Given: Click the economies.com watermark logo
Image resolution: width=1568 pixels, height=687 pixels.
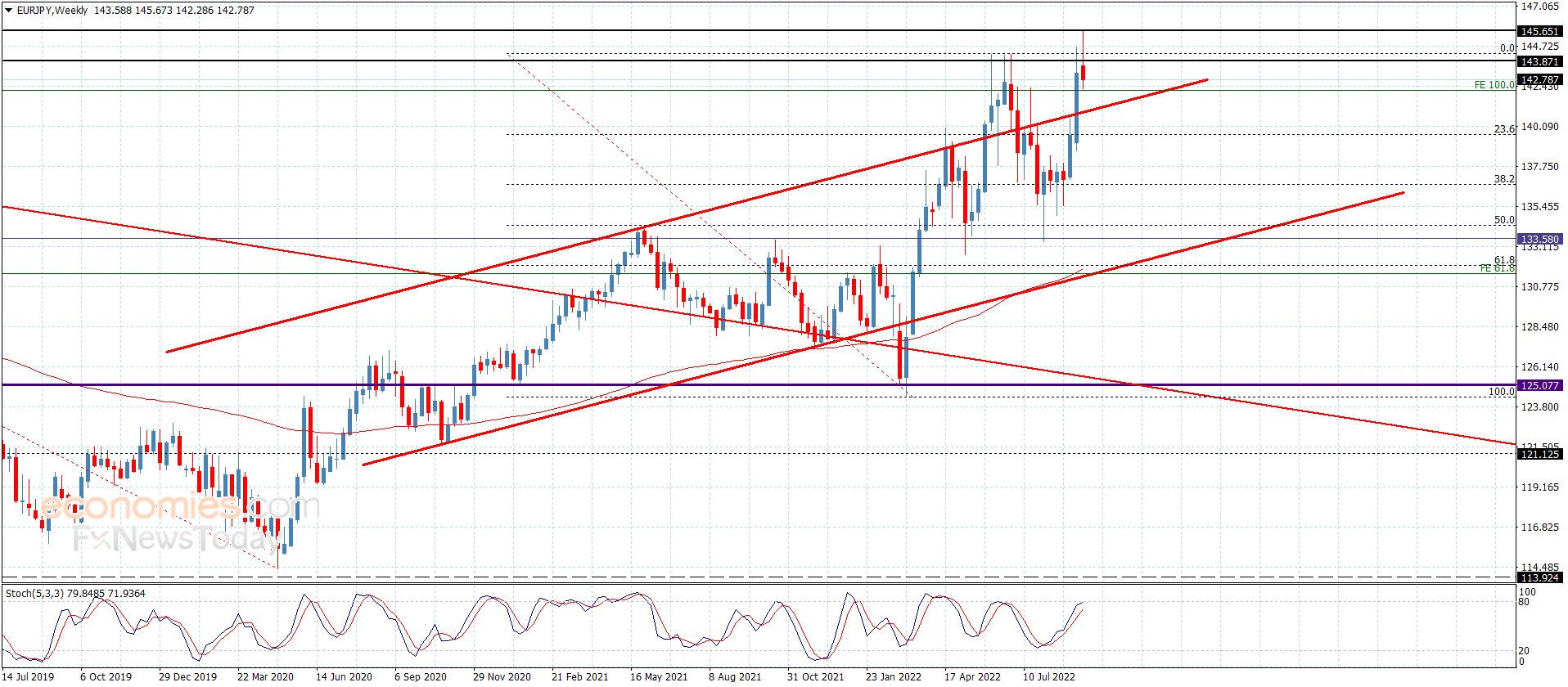Looking at the screenshot, I should point(180,507).
